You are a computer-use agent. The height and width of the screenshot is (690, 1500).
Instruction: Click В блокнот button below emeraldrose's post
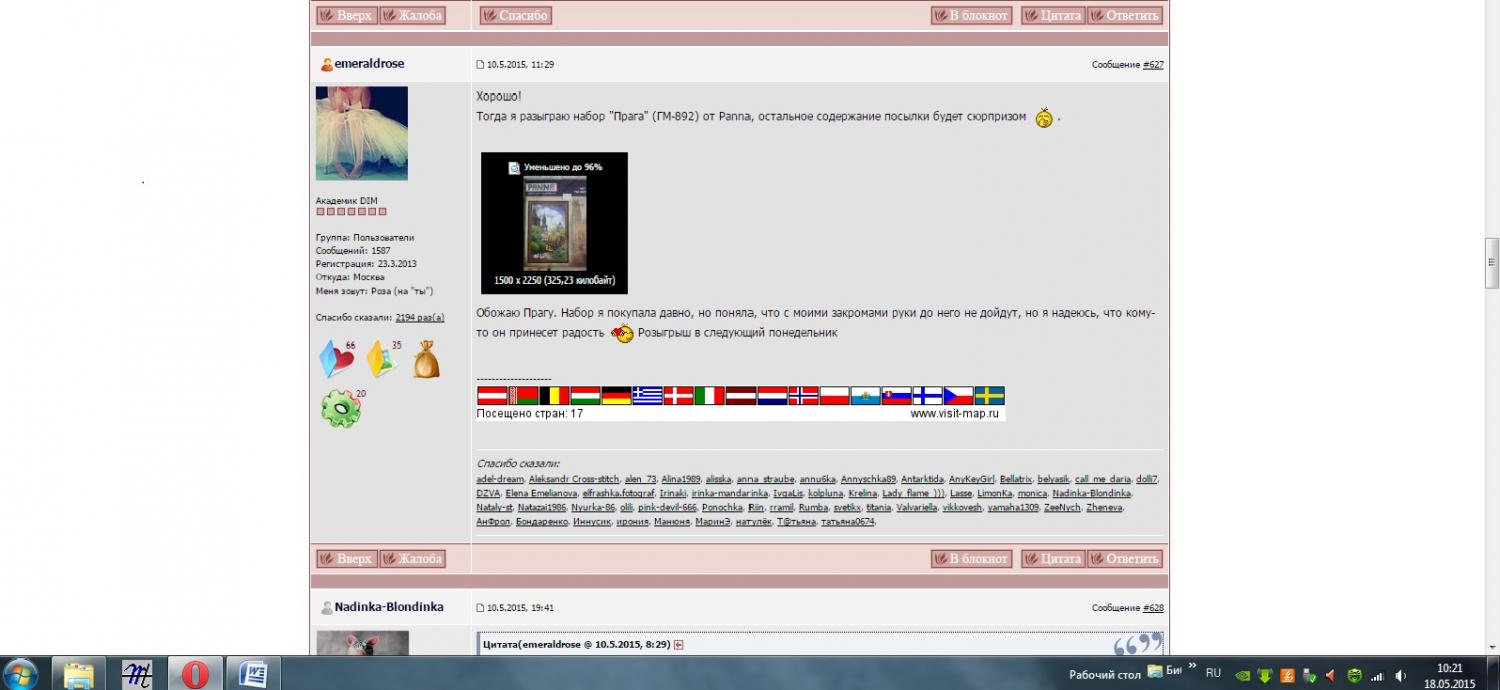[x=971, y=559]
